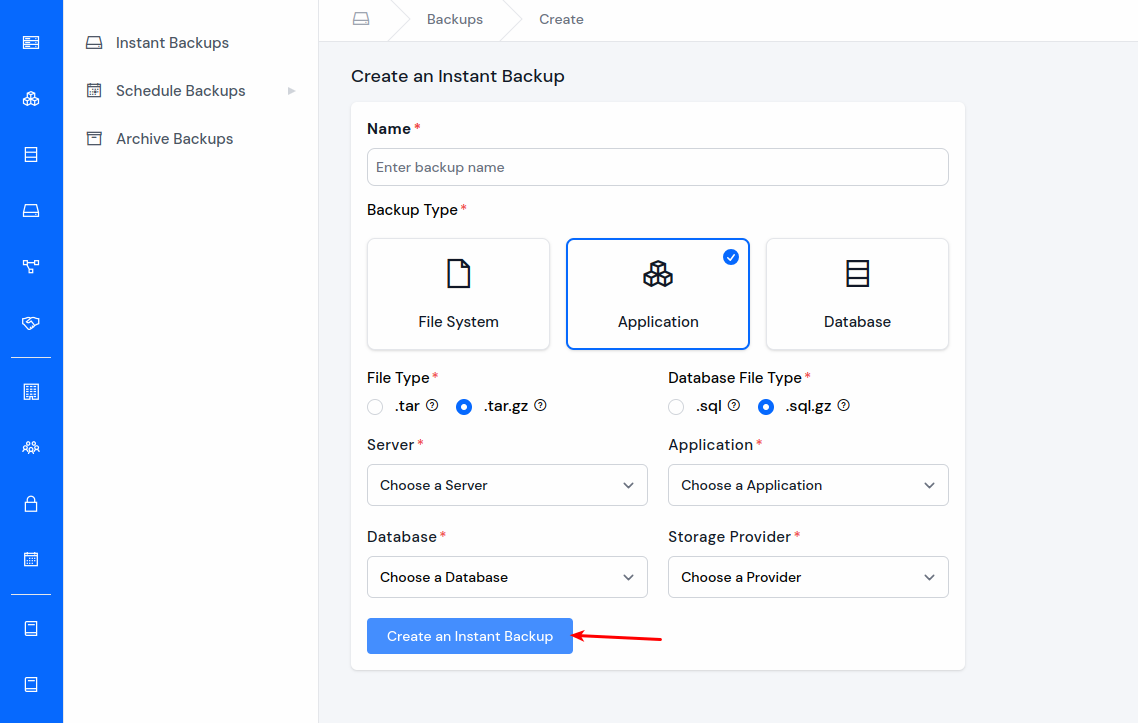This screenshot has height=723, width=1138.
Task: Open the Choose a Server dropdown
Action: [507, 485]
